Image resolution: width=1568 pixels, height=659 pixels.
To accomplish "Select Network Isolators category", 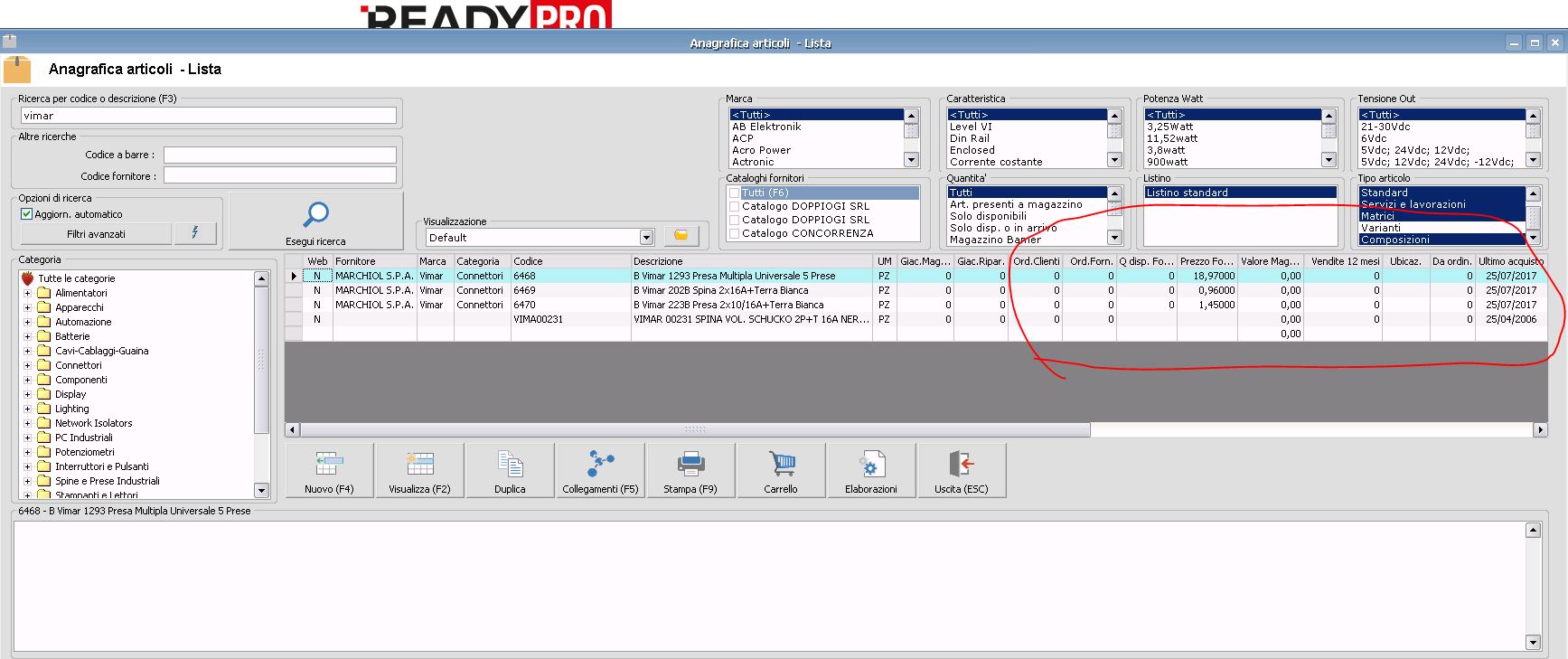I will (x=93, y=423).
